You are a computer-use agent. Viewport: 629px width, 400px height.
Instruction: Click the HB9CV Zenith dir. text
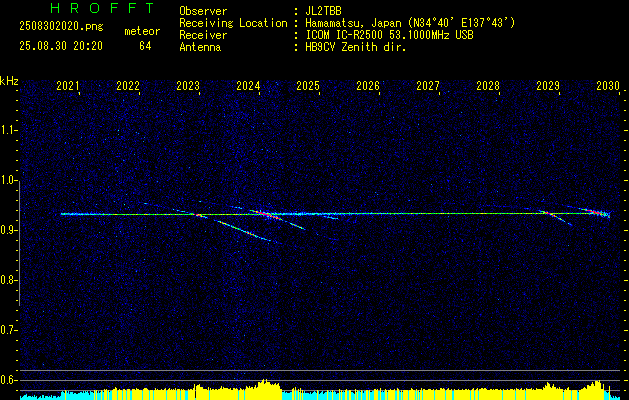pos(356,47)
